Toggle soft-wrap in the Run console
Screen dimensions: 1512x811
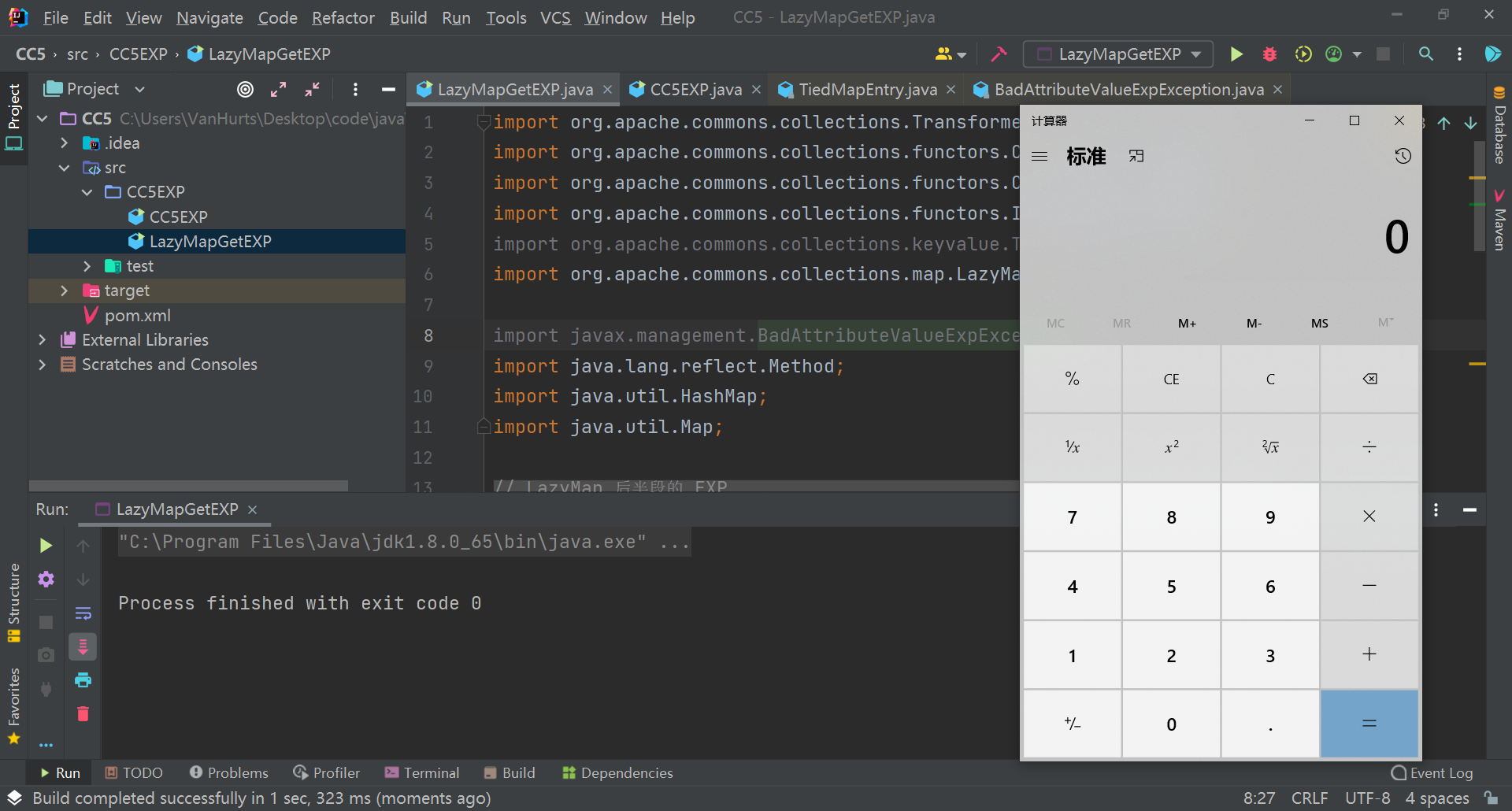pyautogui.click(x=83, y=613)
